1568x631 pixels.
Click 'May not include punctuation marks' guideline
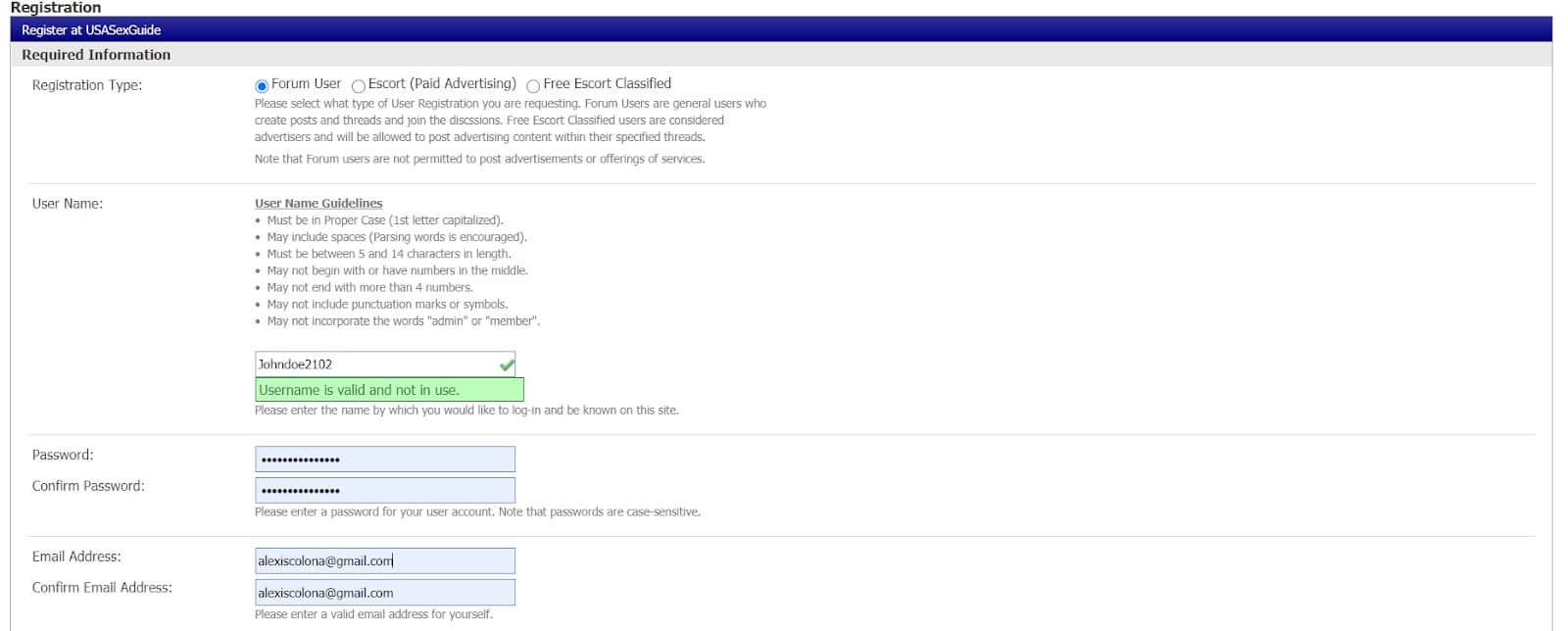(387, 304)
